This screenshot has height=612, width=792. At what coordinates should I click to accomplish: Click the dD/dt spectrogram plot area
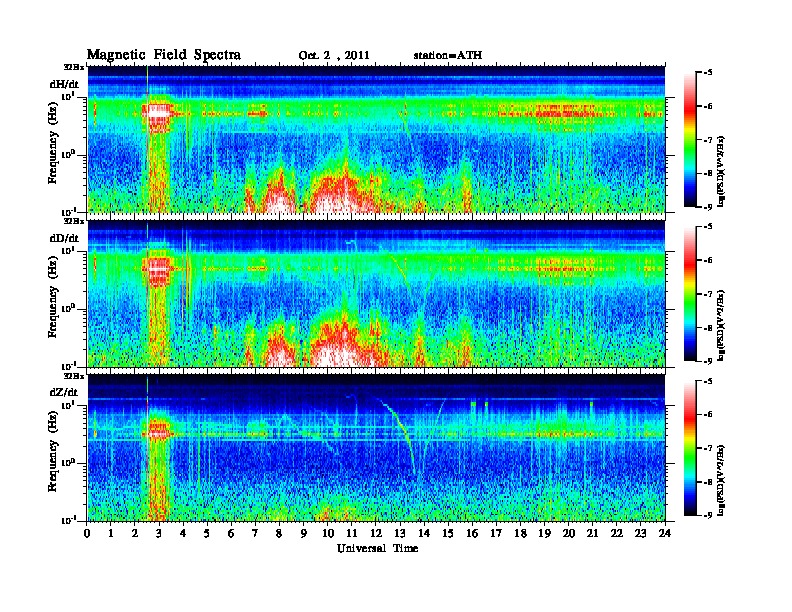pyautogui.click(x=376, y=293)
